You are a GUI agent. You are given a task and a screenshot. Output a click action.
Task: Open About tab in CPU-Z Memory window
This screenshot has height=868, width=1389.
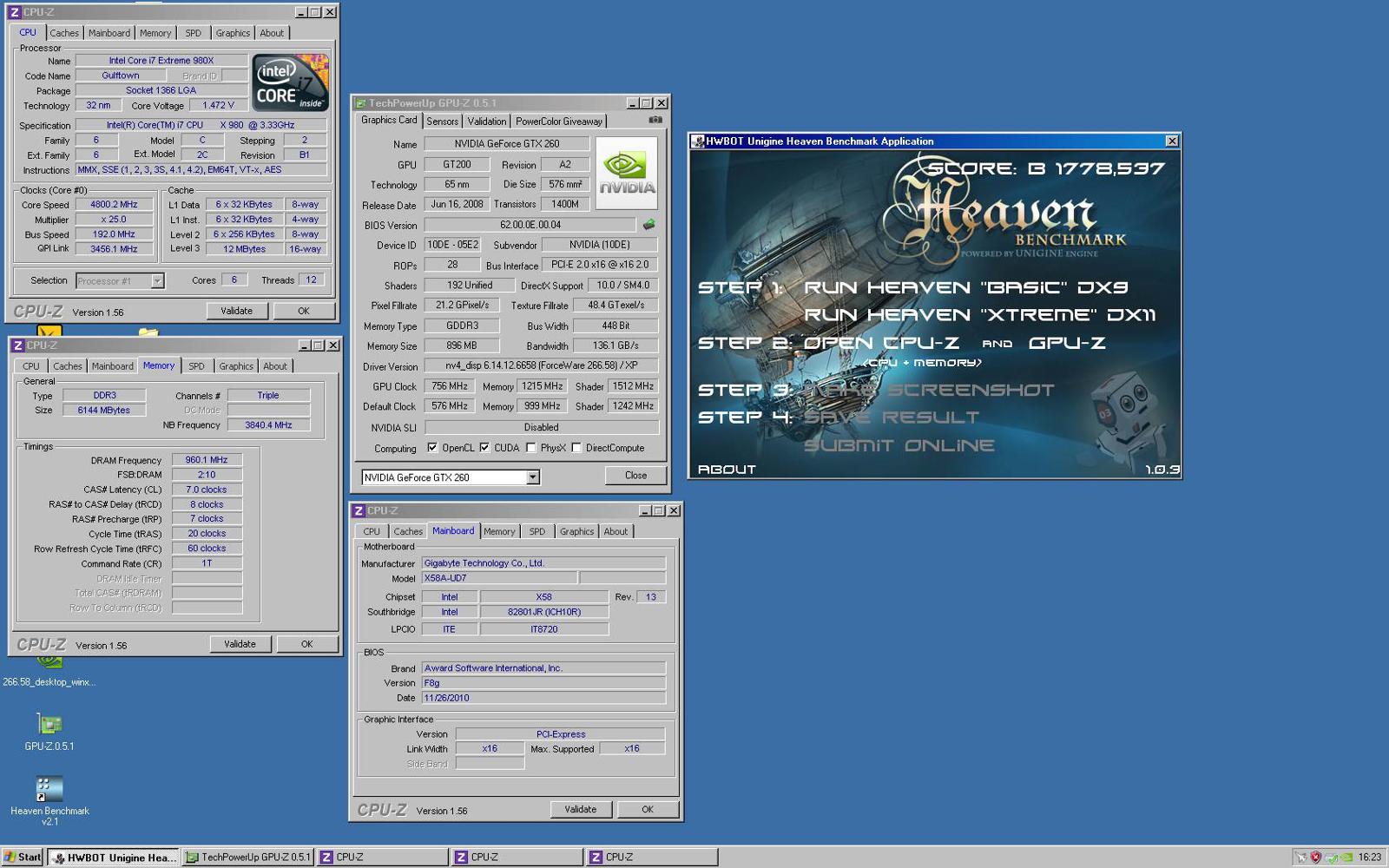(274, 366)
